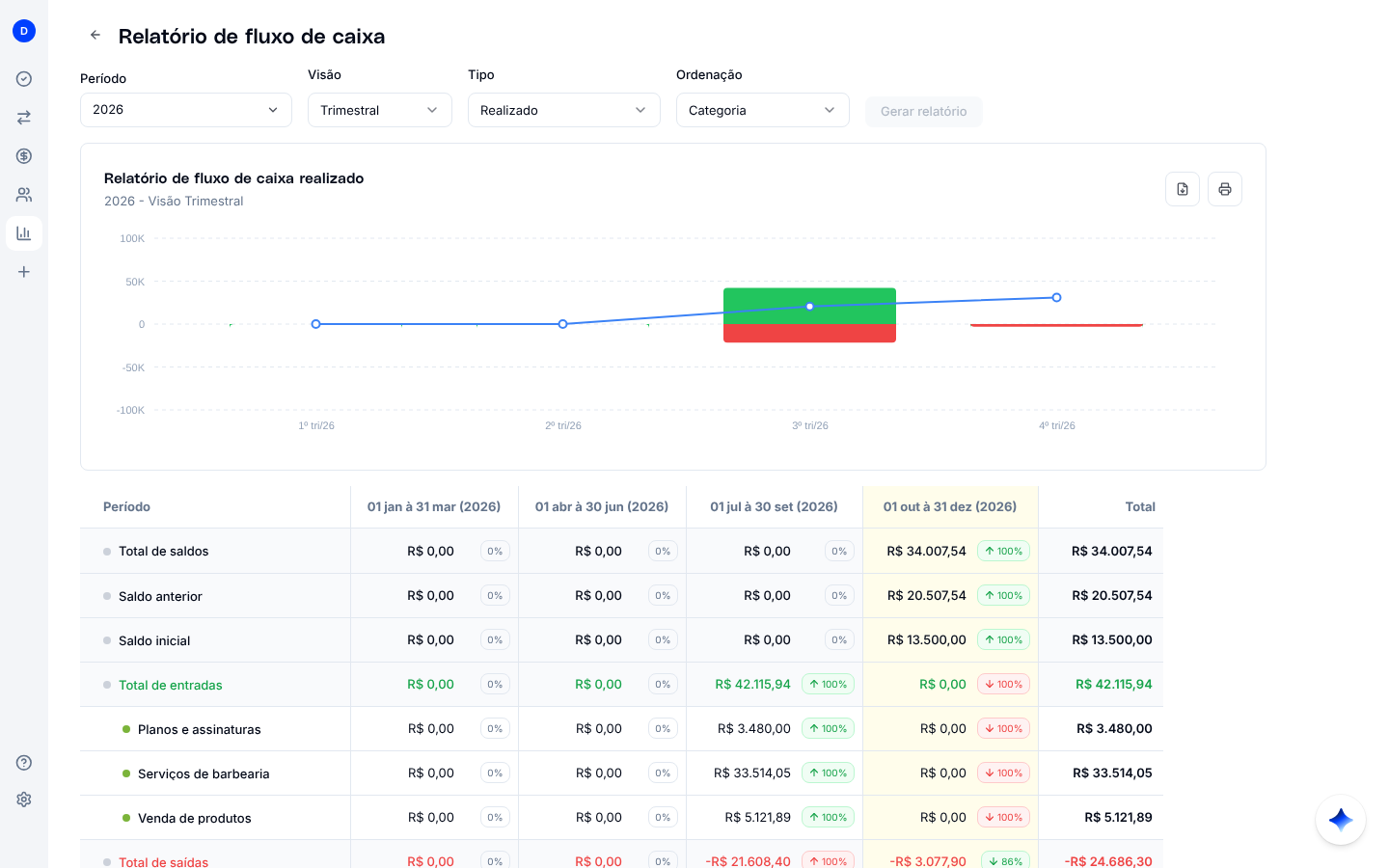Click the R$ 42.115,94 value in the jul–set column
This screenshot has width=1389, height=868.
[752, 685]
